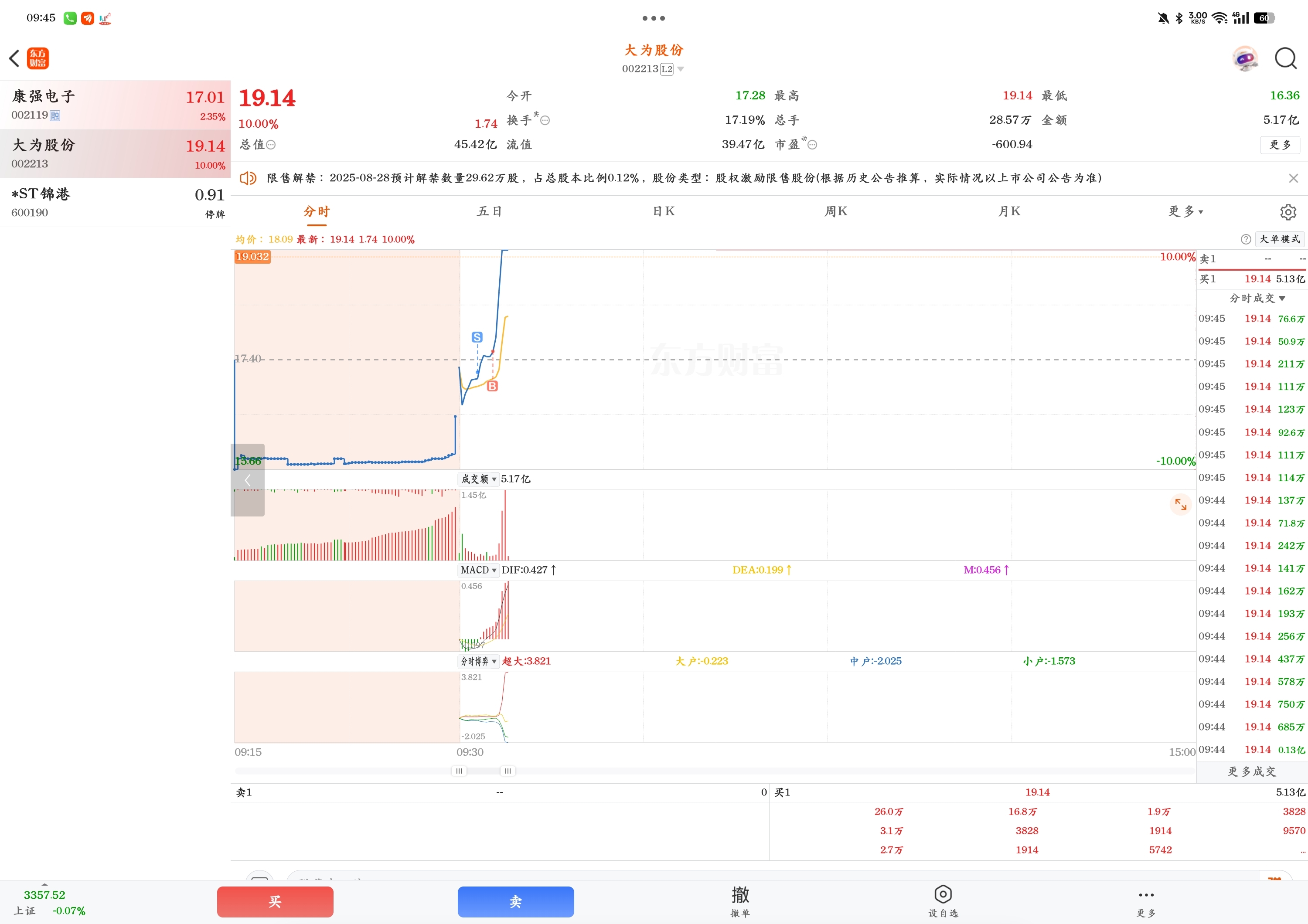Open the 分时博弈 indicator dropdown
1308x924 pixels.
pyautogui.click(x=479, y=662)
